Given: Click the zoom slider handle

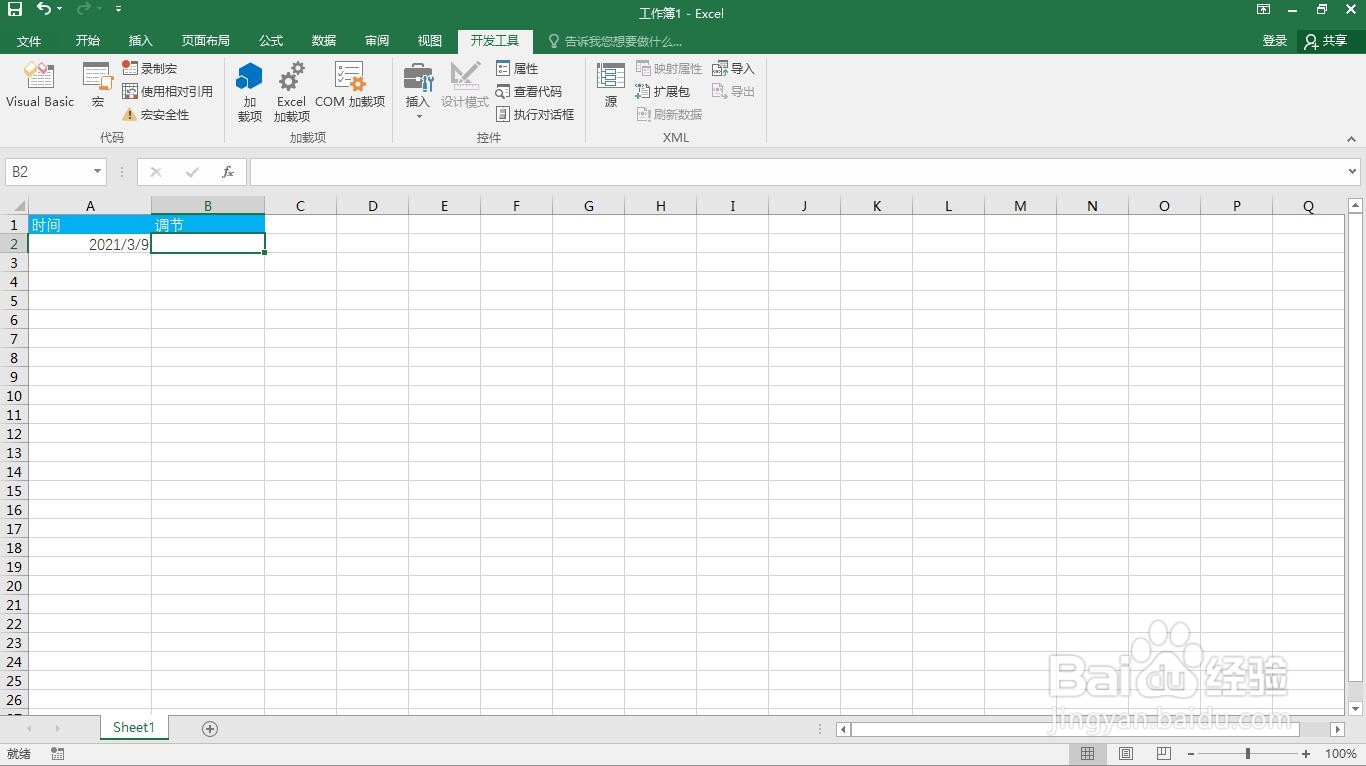Looking at the screenshot, I should click(1248, 754).
